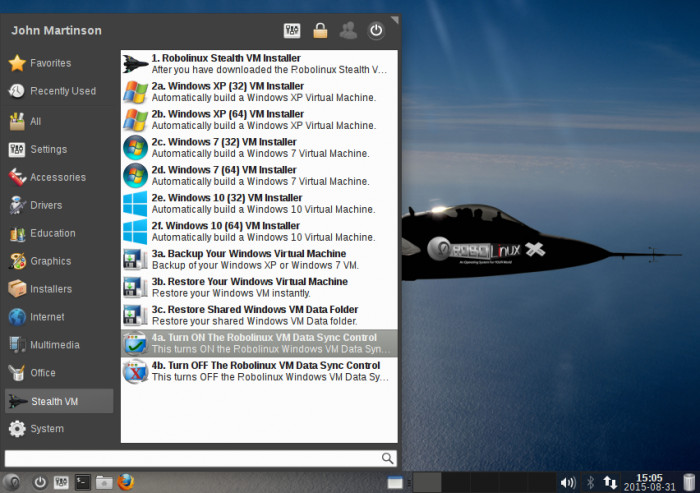Click the 3b restore icon
The image size is (700, 493).
point(135,288)
